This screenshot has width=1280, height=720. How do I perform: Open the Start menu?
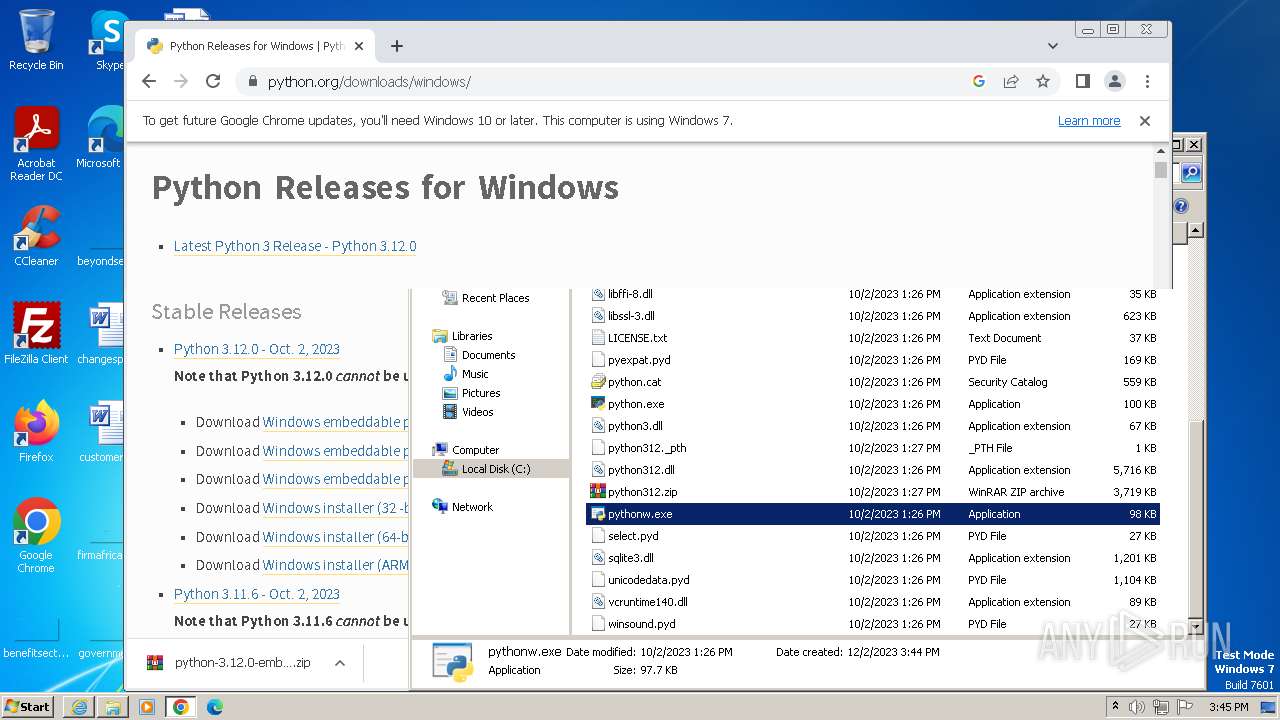point(27,706)
